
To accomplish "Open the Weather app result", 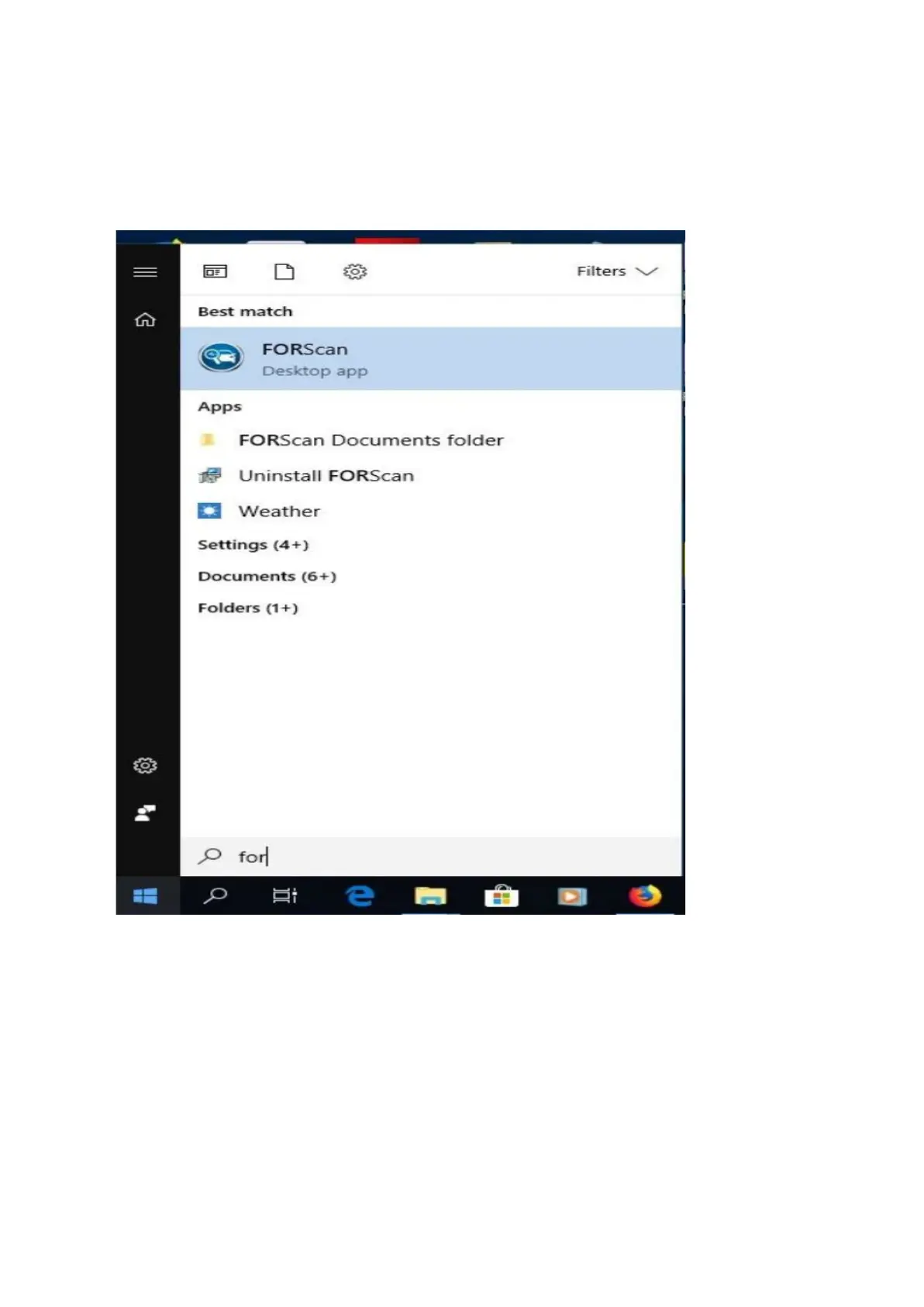I will click(x=431, y=512).
